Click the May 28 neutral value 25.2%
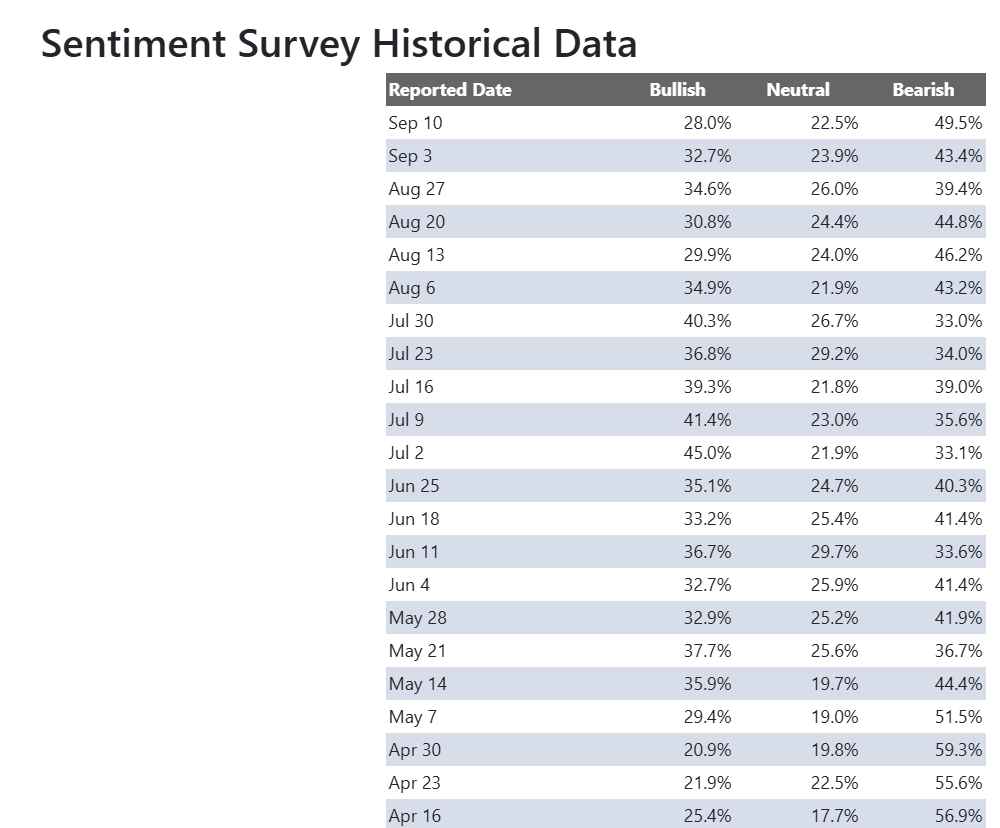Screen dimensions: 1000x828 coord(834,618)
